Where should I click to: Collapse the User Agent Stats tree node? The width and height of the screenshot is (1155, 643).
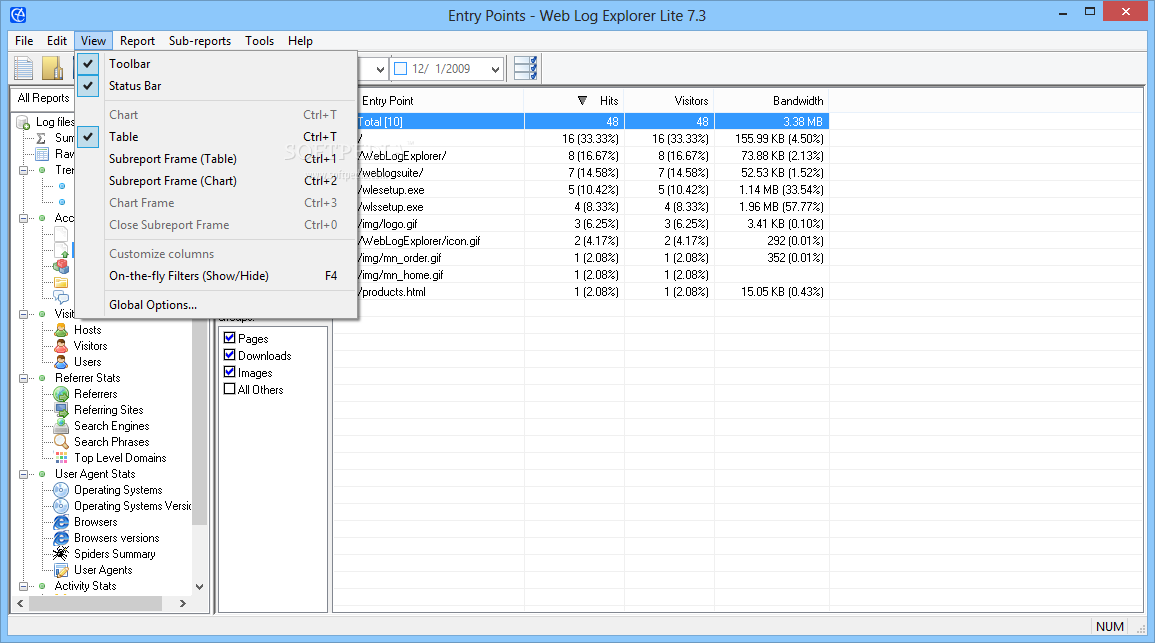tap(24, 474)
